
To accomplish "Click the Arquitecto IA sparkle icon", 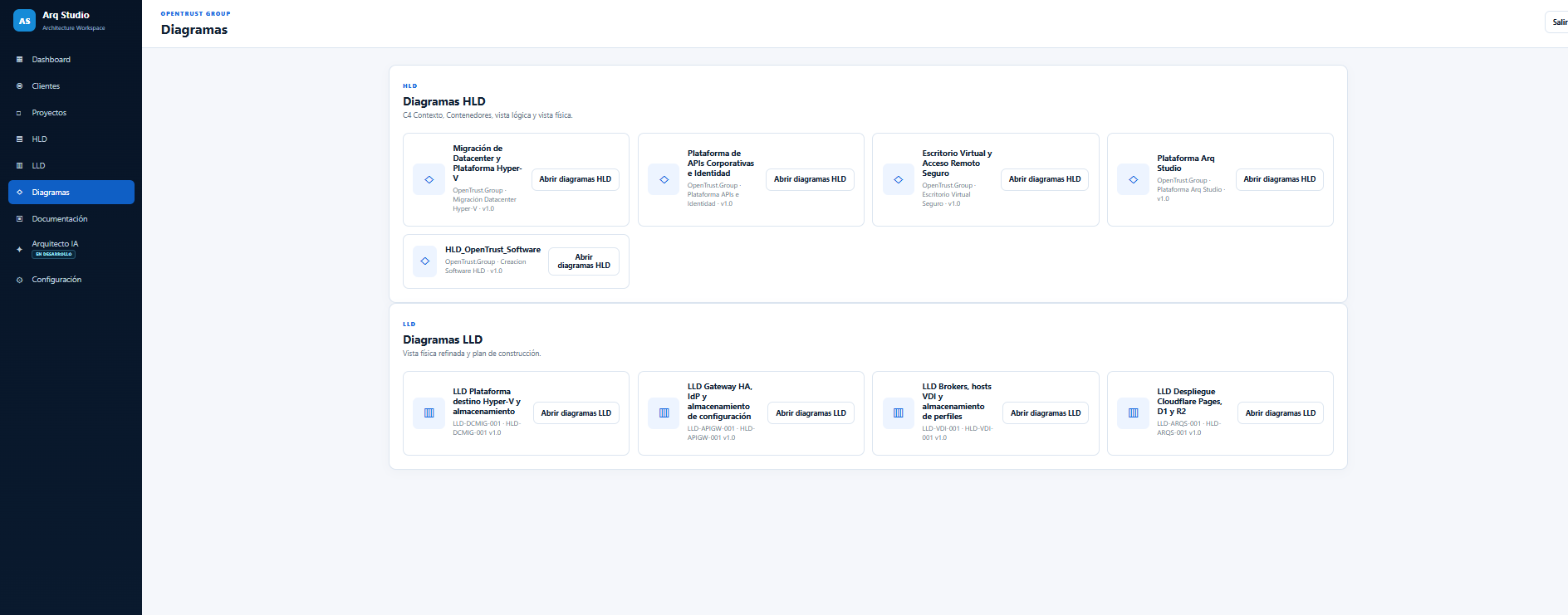I will [19, 249].
